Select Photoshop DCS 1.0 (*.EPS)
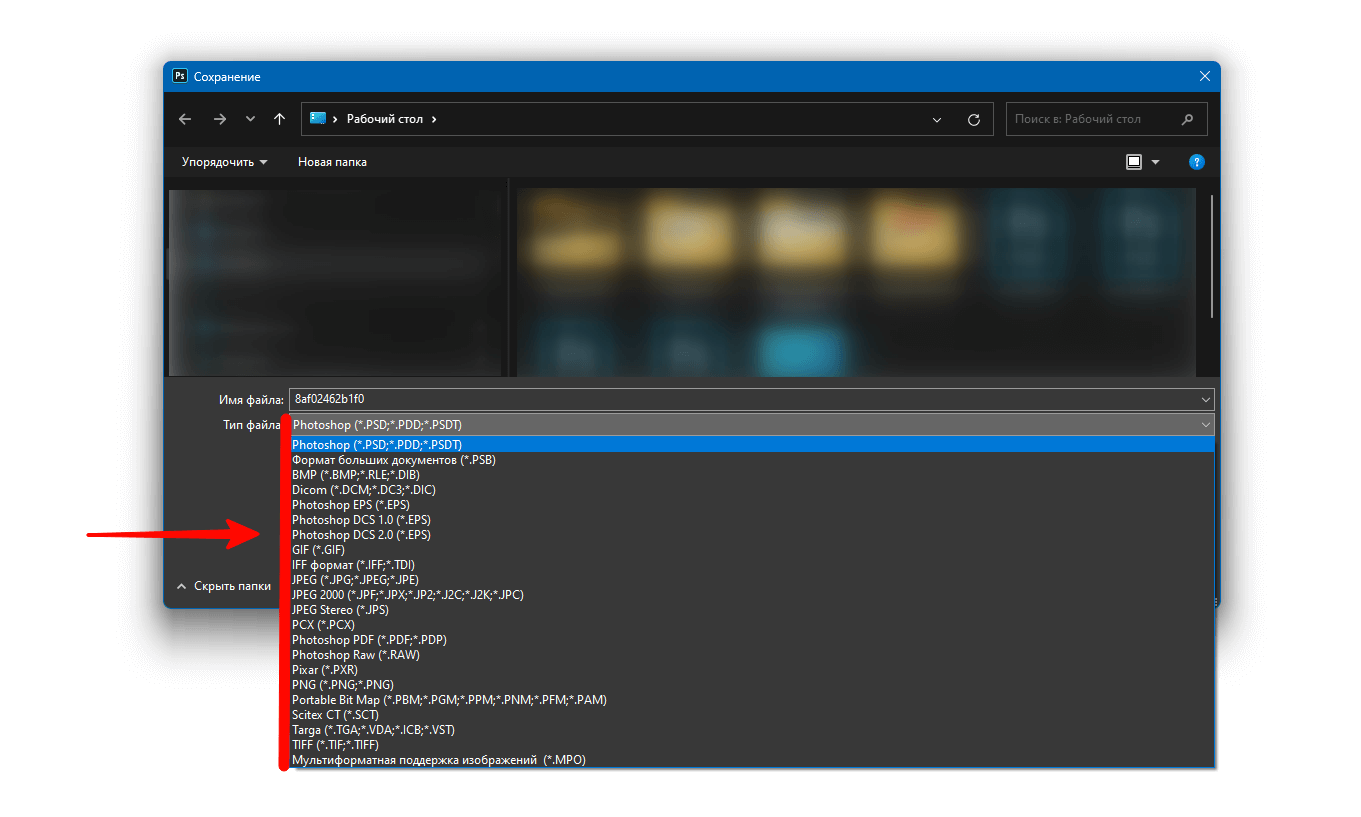This screenshot has width=1361, height=817. [x=752, y=520]
